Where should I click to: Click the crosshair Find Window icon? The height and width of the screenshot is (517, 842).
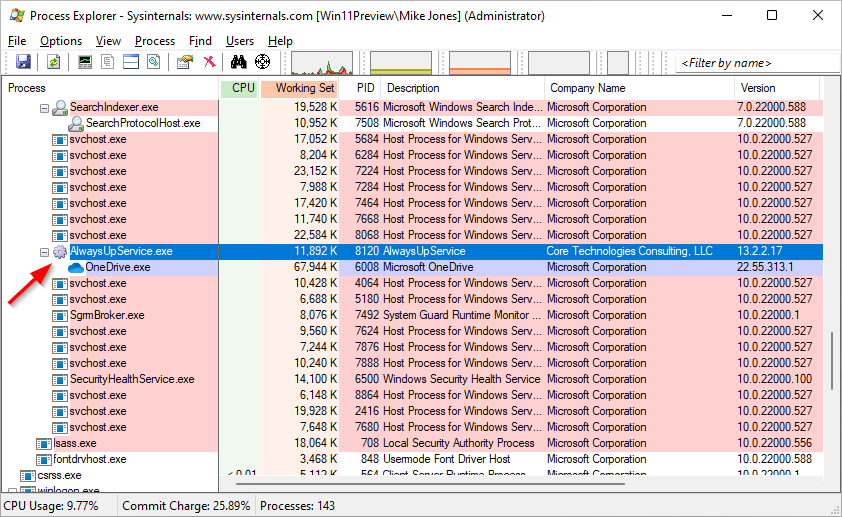tap(263, 62)
